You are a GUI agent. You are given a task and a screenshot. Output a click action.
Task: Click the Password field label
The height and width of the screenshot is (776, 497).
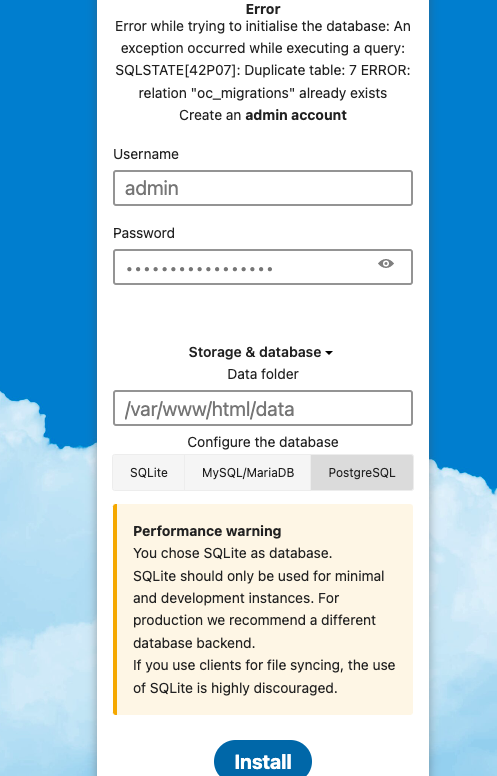144,233
